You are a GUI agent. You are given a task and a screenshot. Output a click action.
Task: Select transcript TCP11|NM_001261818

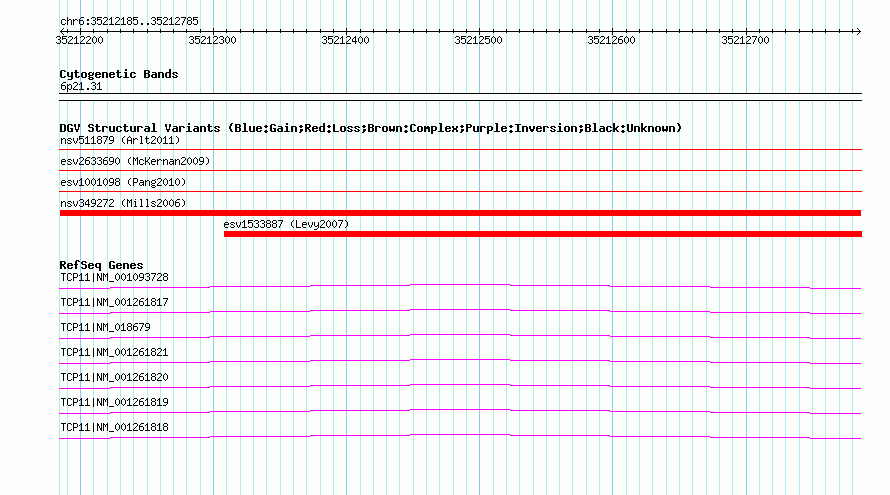click(114, 427)
